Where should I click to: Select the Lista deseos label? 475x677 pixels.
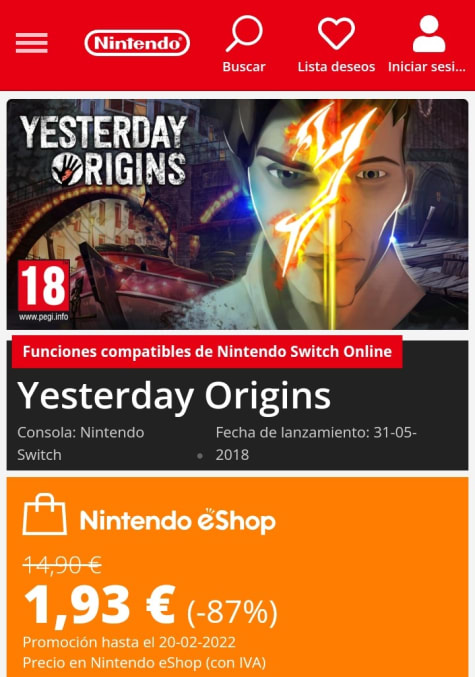point(336,66)
